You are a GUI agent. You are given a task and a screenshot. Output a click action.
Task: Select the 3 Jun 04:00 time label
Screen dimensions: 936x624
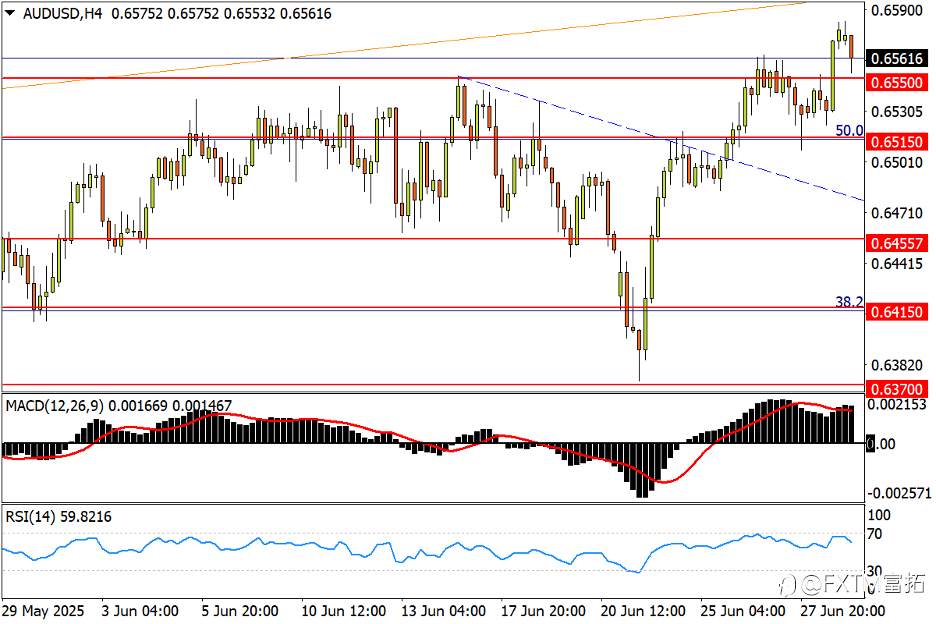click(x=140, y=611)
